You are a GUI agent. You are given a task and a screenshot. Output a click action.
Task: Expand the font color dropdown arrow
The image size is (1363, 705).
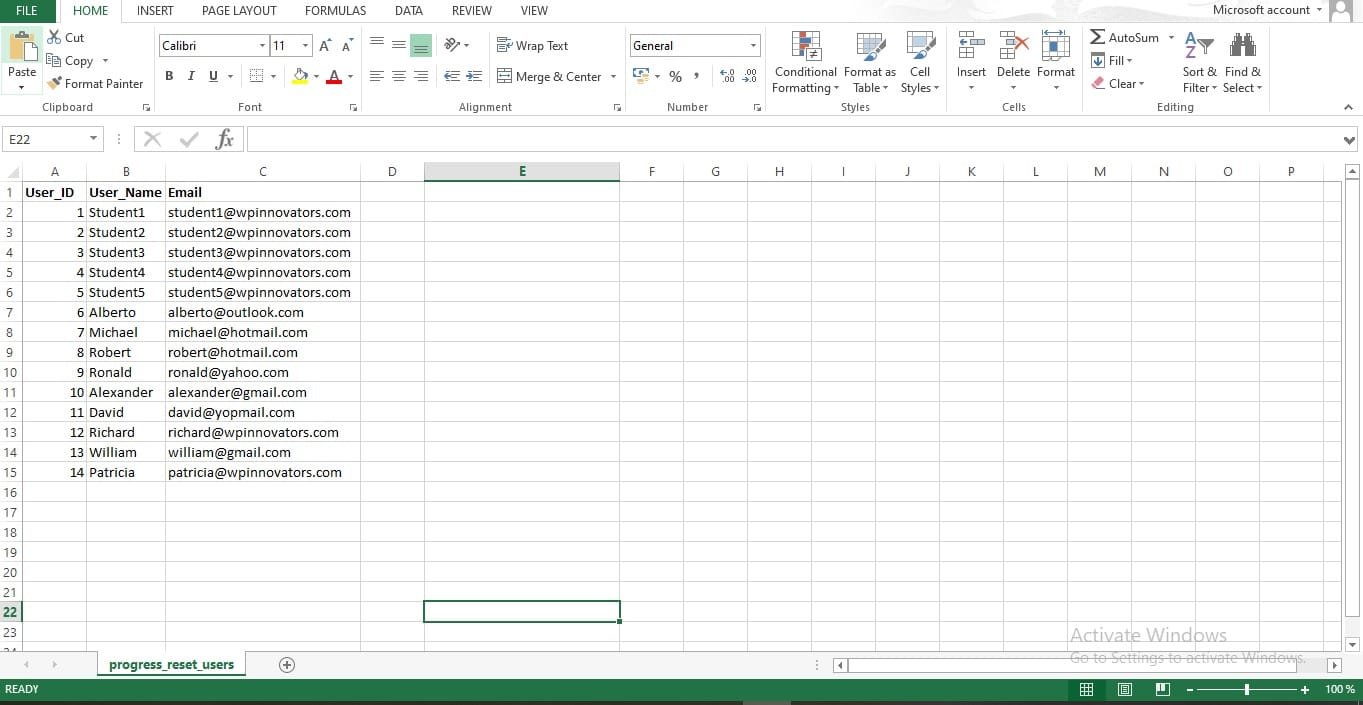[350, 76]
